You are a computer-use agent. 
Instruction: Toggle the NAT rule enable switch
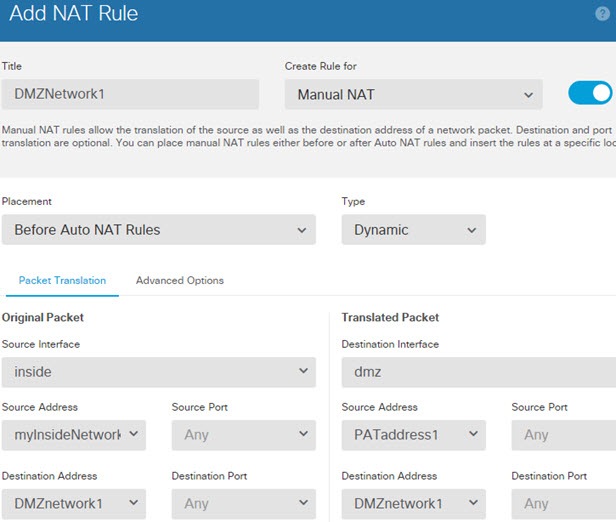590,93
